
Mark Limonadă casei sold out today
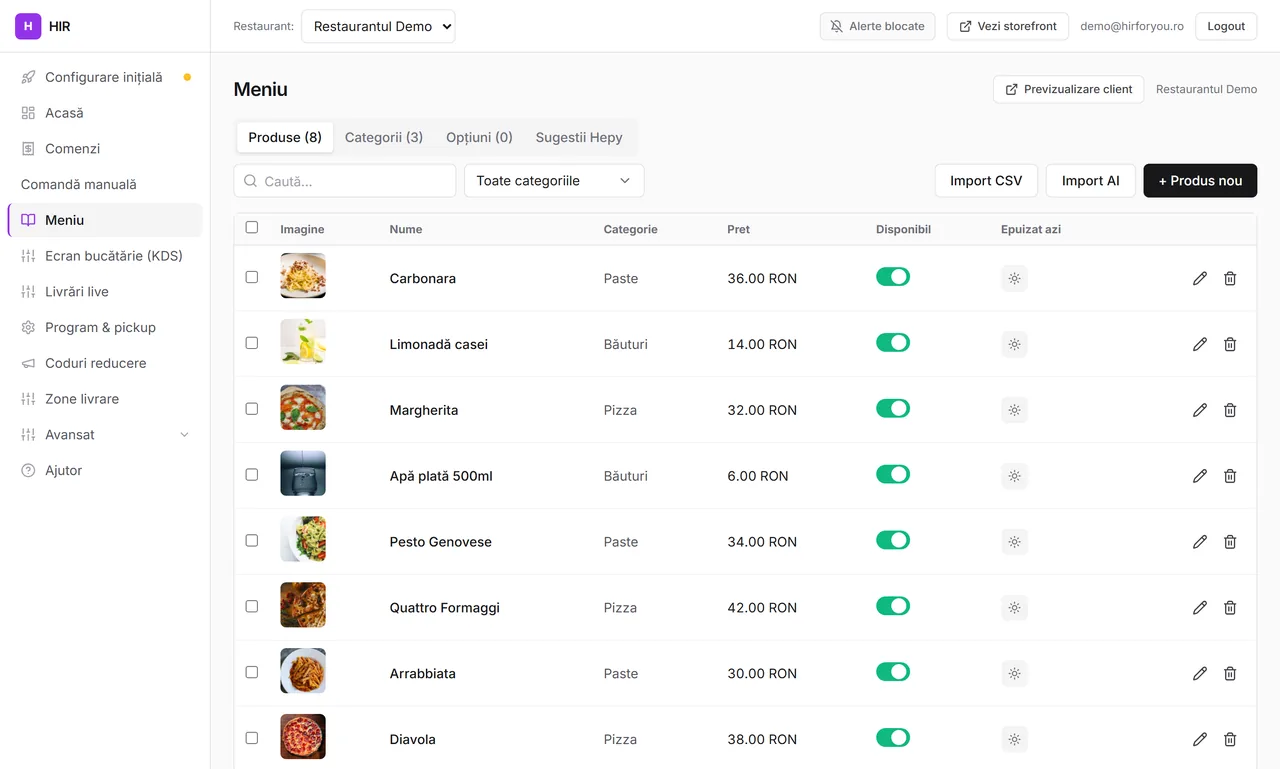(x=1014, y=344)
